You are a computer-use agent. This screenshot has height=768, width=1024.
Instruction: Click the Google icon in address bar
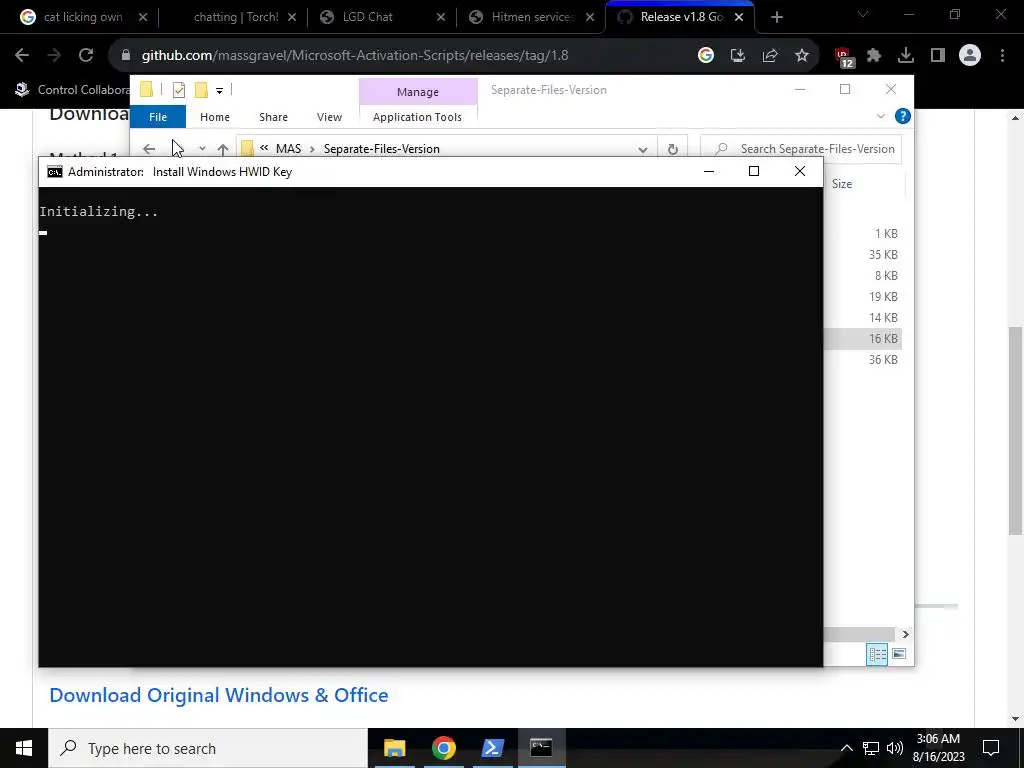(x=705, y=56)
